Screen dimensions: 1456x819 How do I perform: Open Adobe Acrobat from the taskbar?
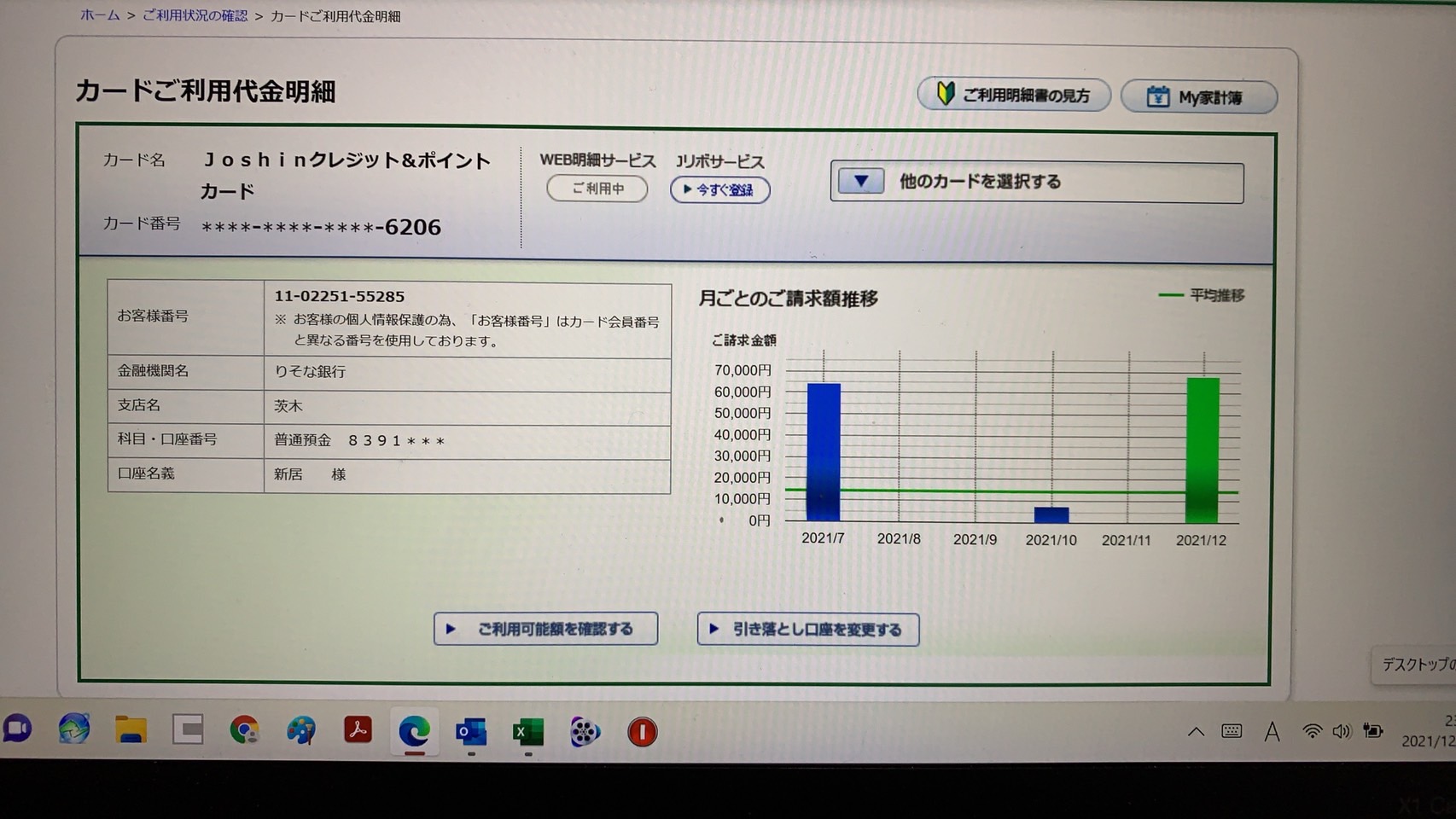[358, 729]
